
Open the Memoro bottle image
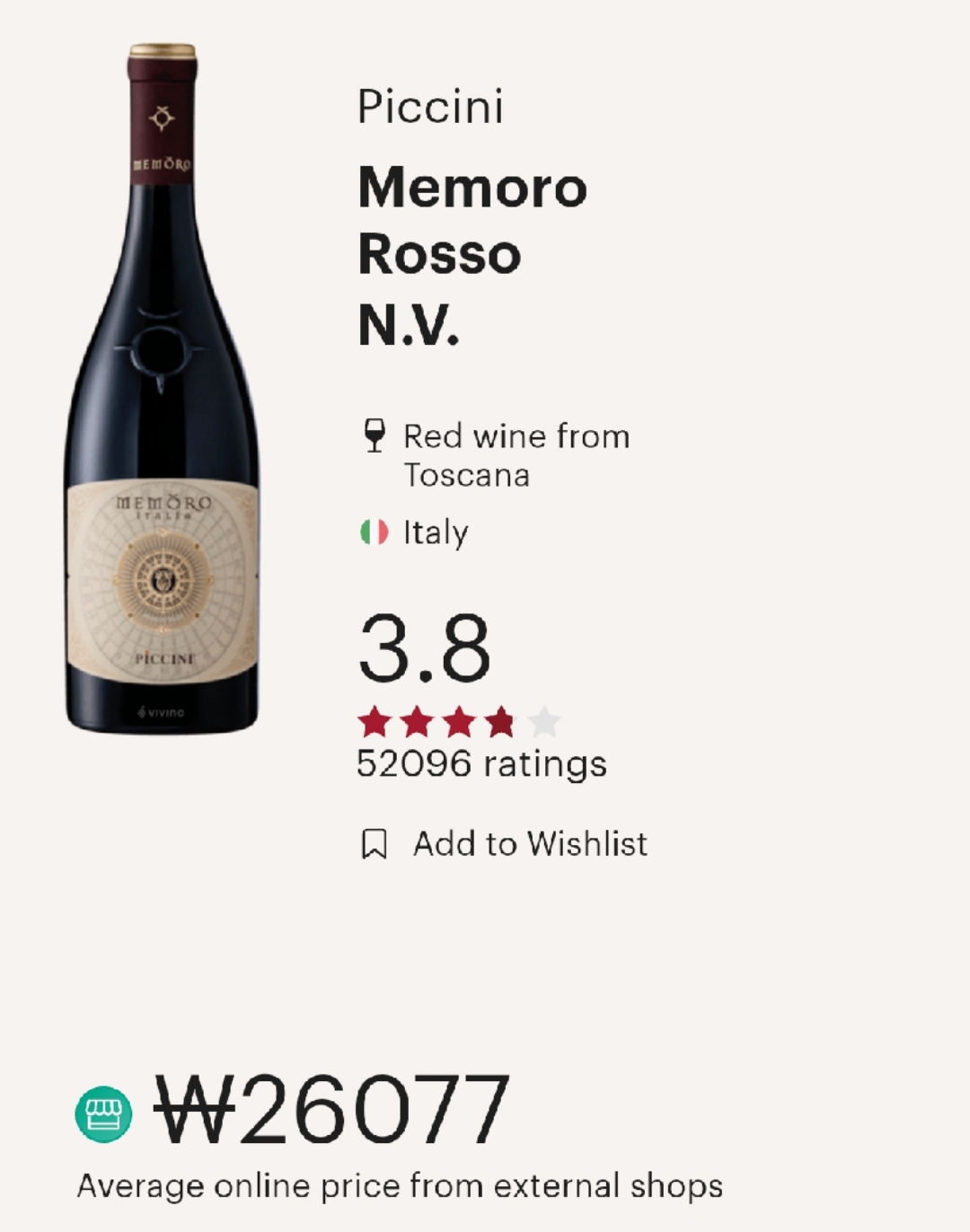tap(162, 388)
